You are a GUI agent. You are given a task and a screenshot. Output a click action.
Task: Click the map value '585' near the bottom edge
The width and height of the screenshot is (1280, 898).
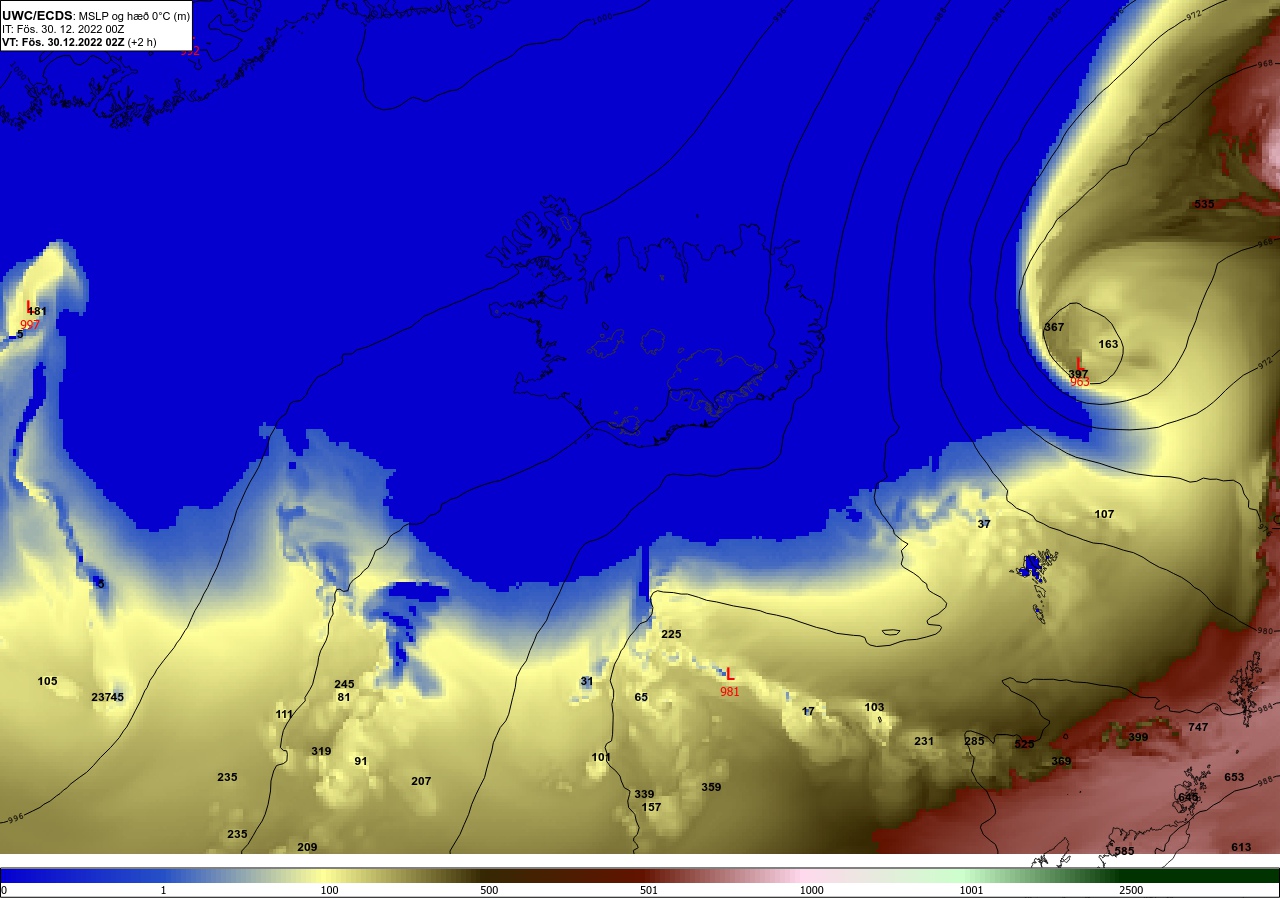point(1124,851)
